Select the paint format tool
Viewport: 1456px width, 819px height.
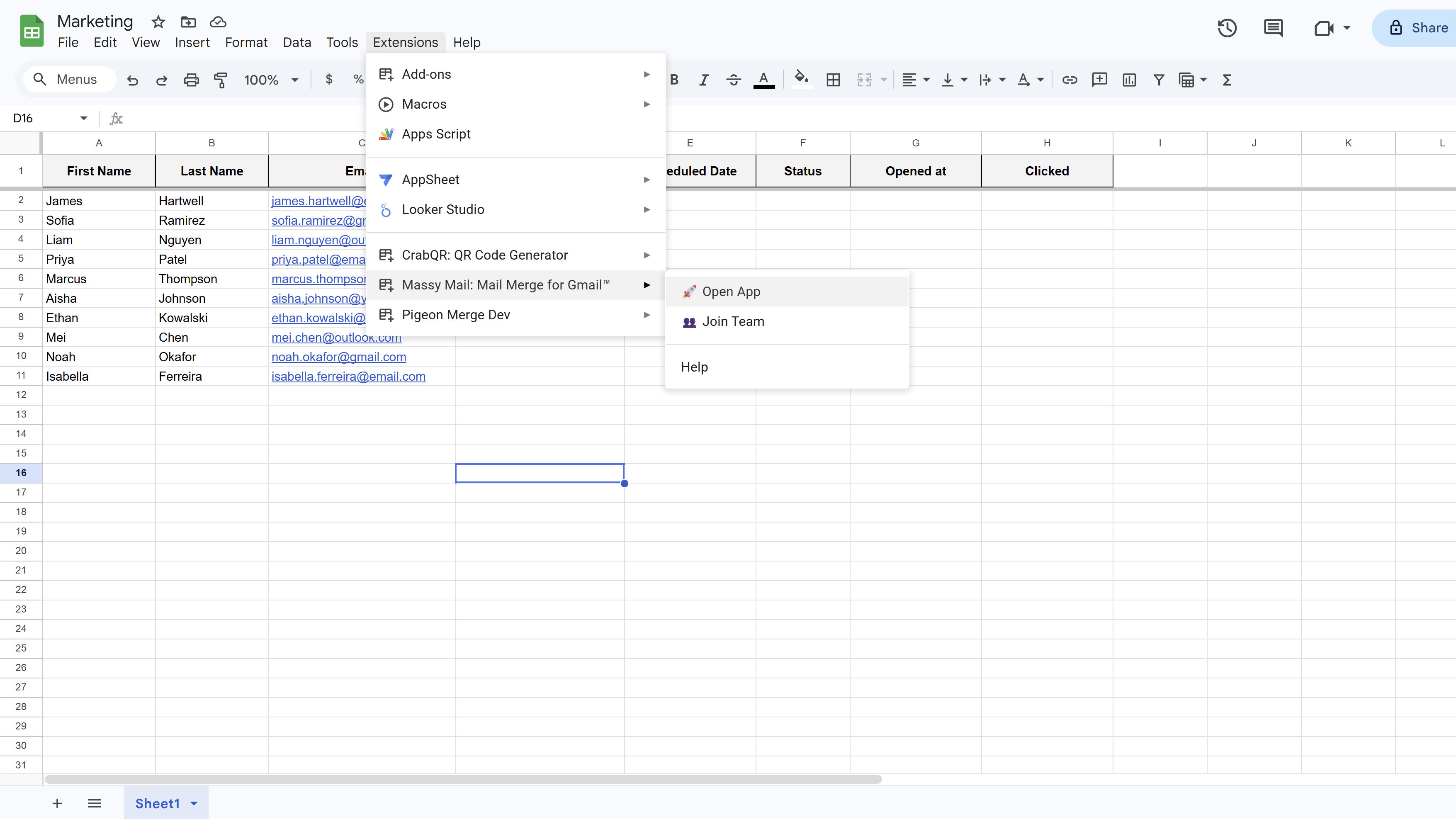[221, 80]
